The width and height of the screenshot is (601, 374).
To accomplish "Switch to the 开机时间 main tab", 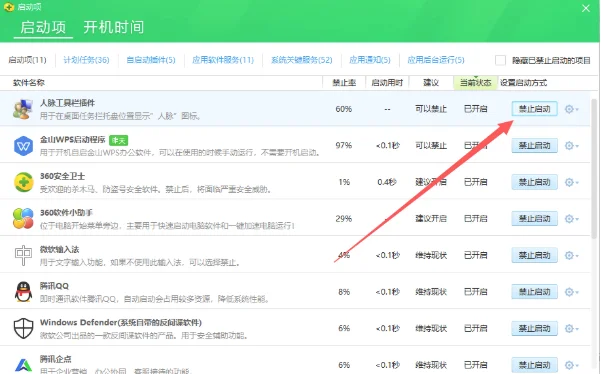I will 113,27.
